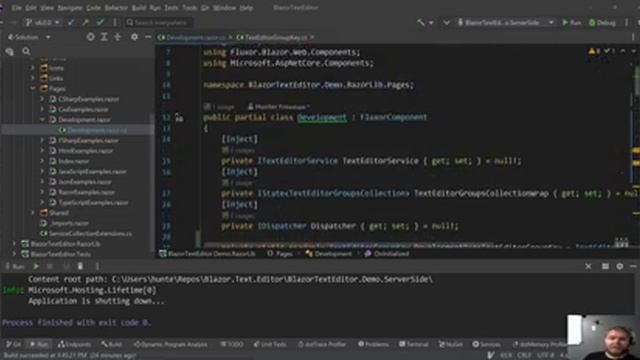This screenshot has width=640, height=360.
Task: Click the Search everywhere field
Action: pyautogui.click(x=159, y=22)
